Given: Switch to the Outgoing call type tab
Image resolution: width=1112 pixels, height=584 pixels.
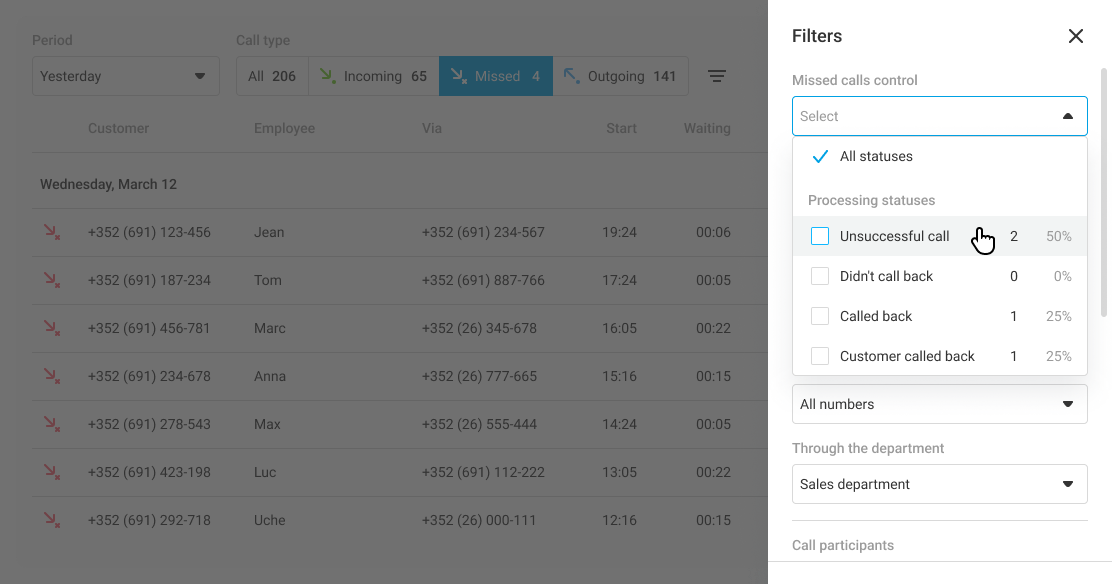Looking at the screenshot, I should [x=620, y=76].
